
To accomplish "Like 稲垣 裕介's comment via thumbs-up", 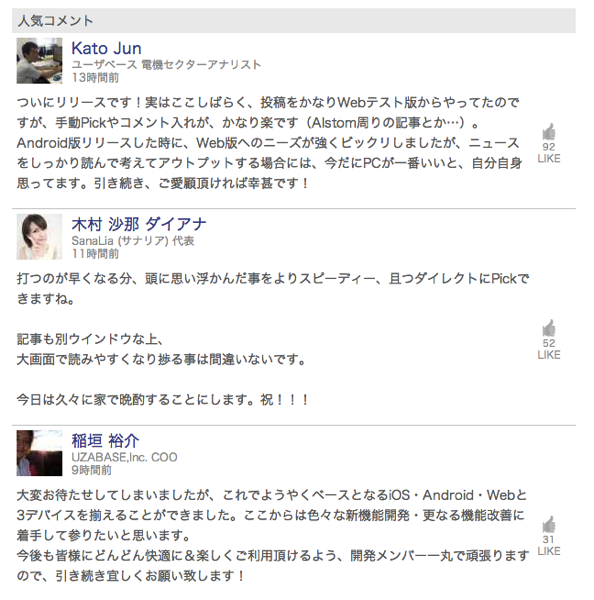I will point(548,525).
